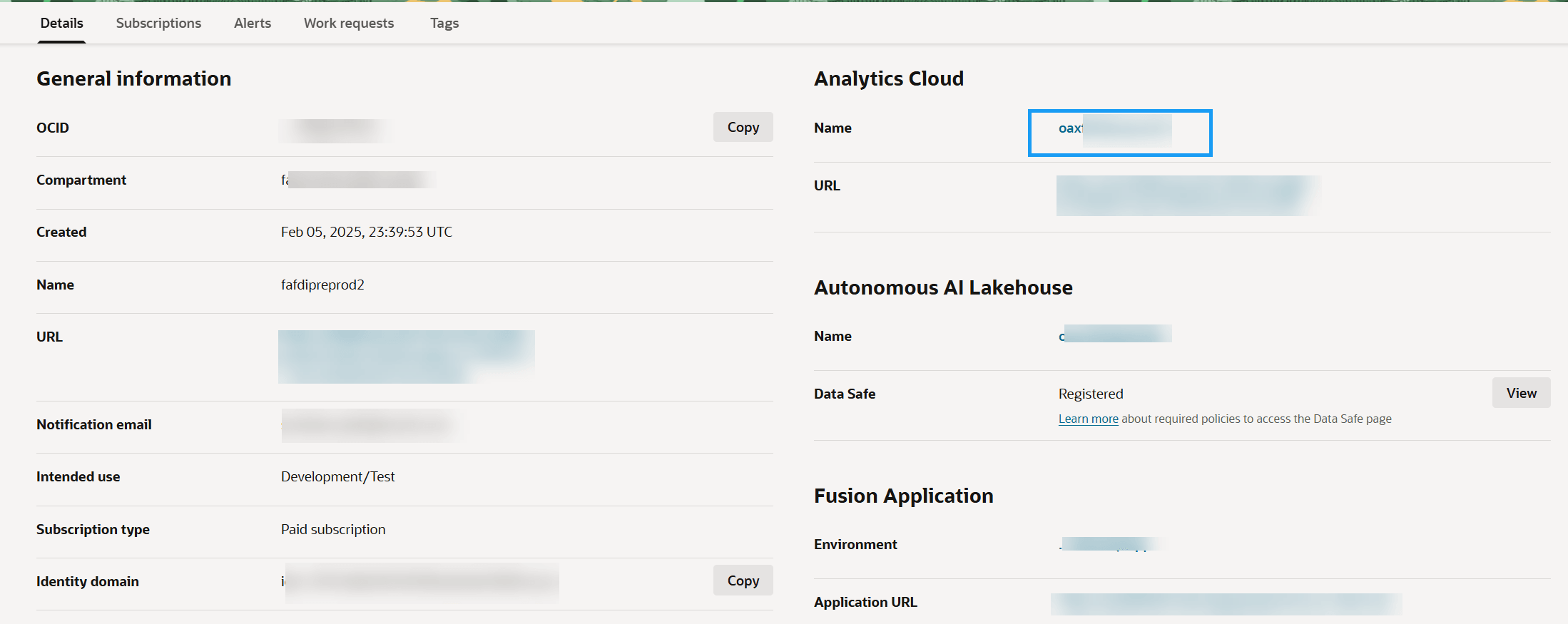
Task: Click the Subscription type label
Action: (93, 529)
